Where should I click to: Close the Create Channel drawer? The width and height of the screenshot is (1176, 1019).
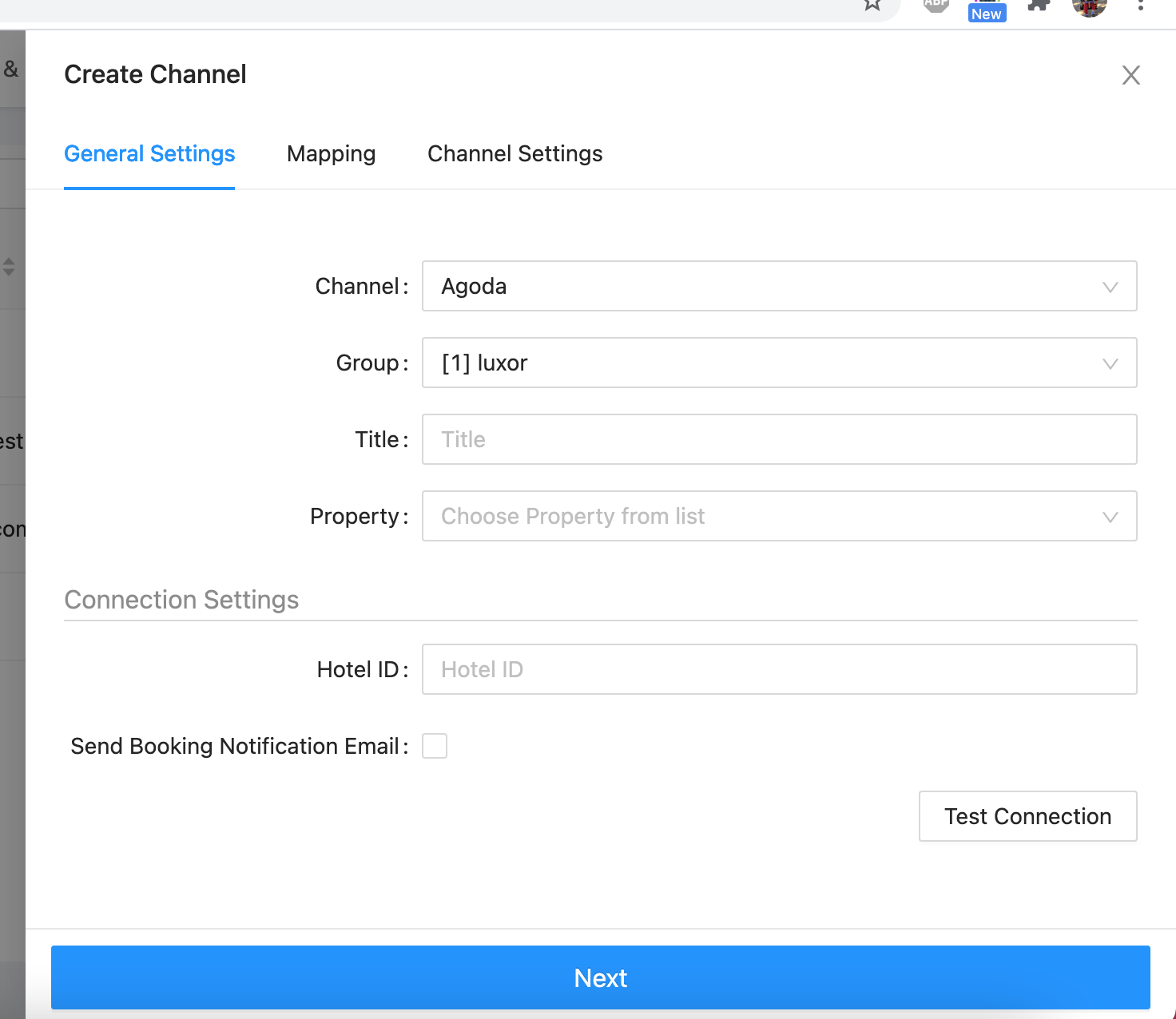click(1130, 75)
